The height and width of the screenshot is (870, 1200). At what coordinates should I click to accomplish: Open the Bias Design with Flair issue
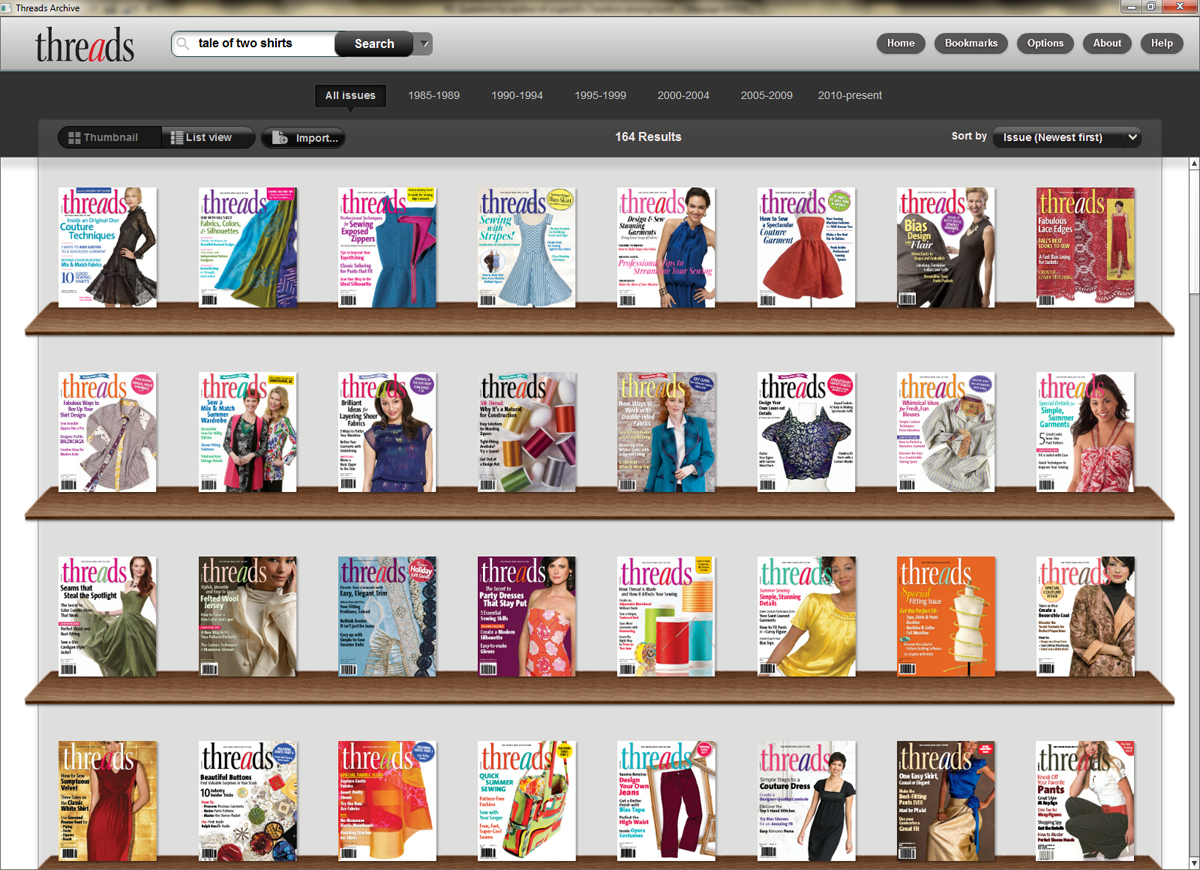[946, 247]
